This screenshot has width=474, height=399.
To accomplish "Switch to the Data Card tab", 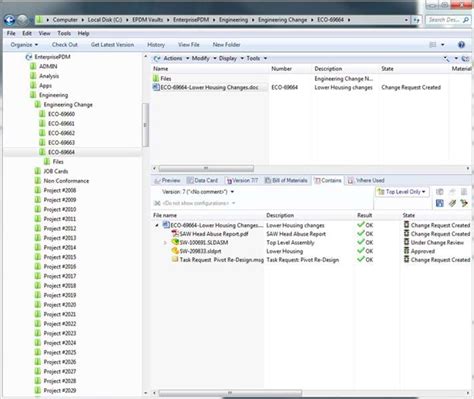I will click(x=202, y=181).
